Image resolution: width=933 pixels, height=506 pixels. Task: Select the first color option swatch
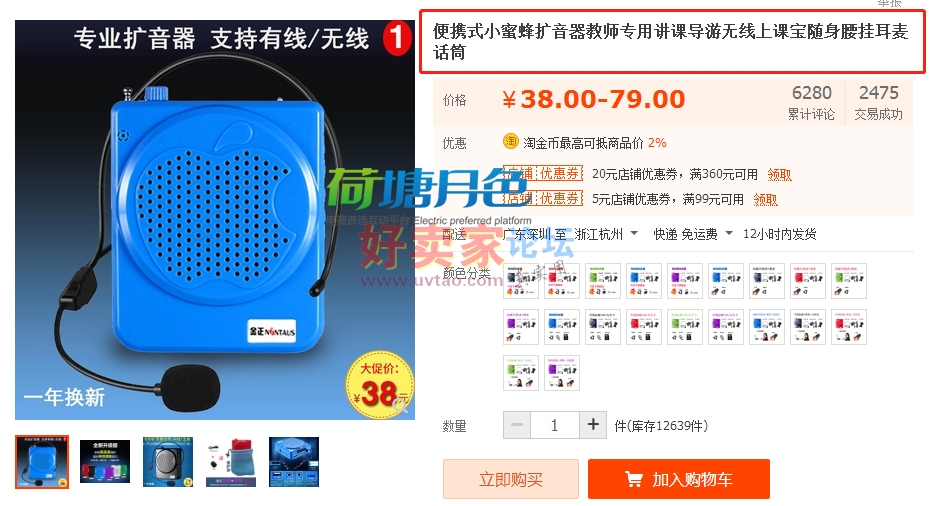[521, 280]
